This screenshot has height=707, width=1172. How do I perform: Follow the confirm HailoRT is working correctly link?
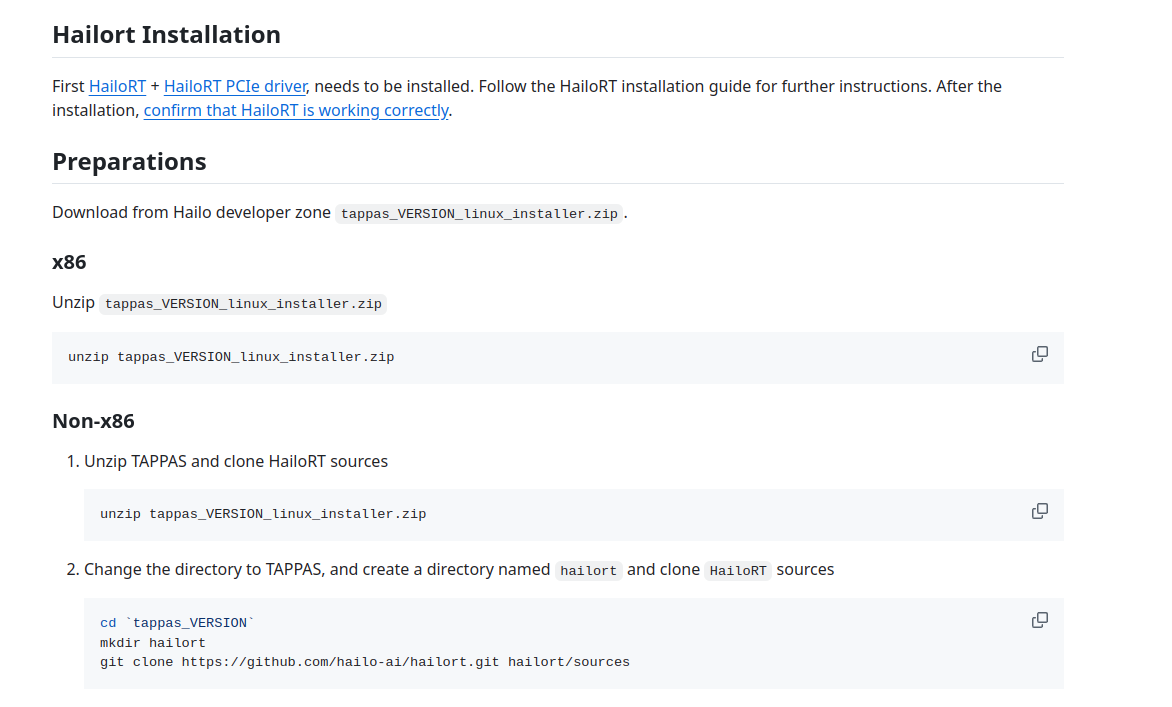(296, 111)
